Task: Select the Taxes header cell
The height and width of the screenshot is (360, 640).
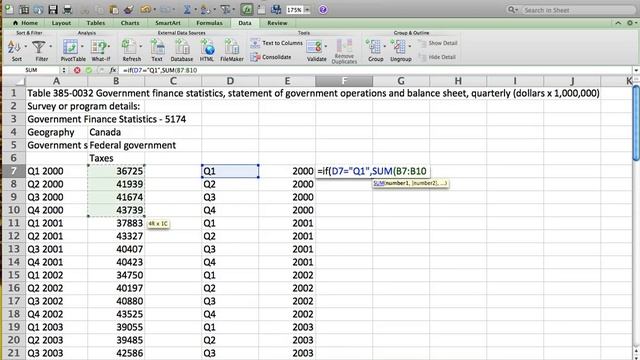Action: 116,158
